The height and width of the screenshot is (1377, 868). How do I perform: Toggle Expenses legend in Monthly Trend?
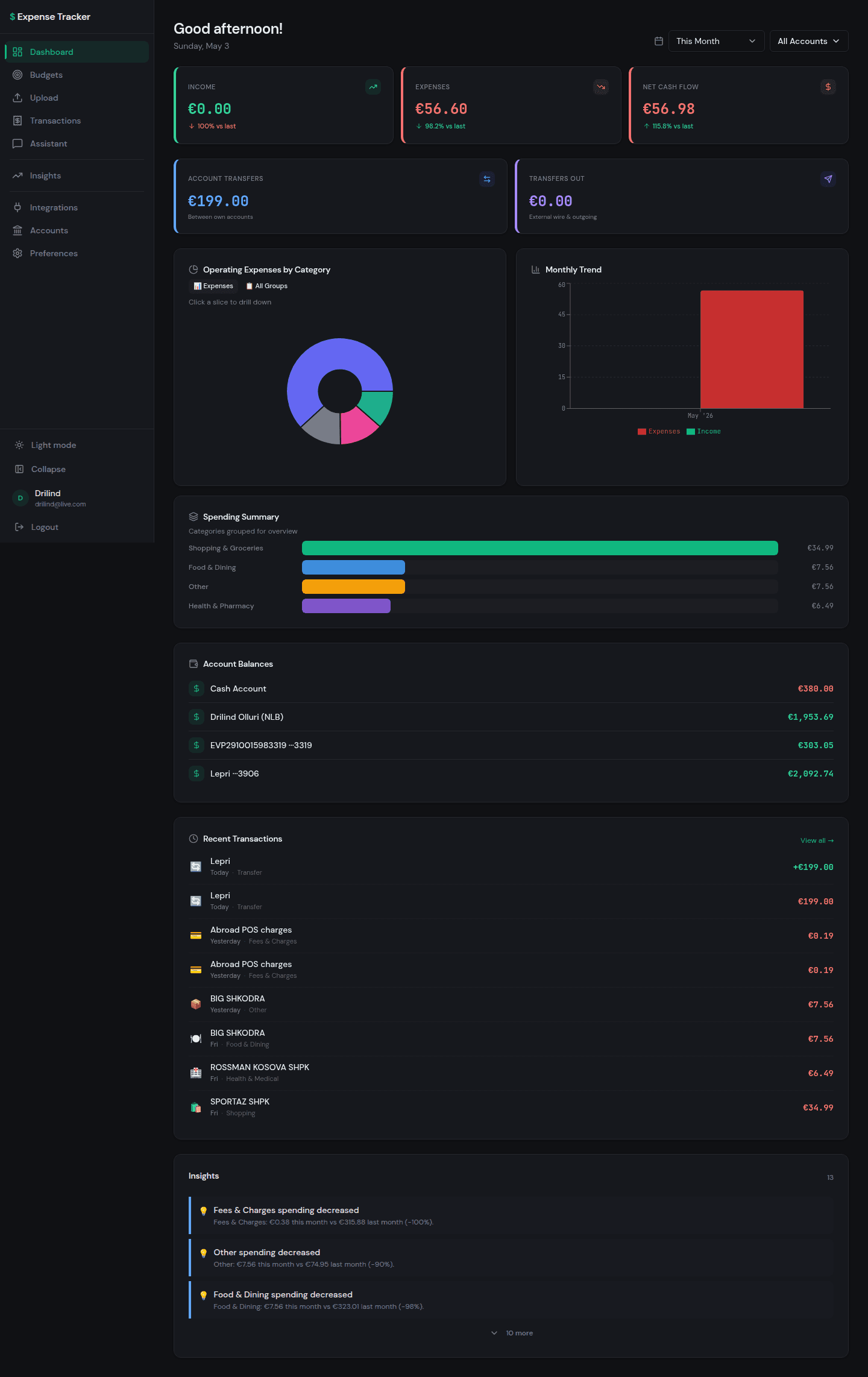(659, 431)
